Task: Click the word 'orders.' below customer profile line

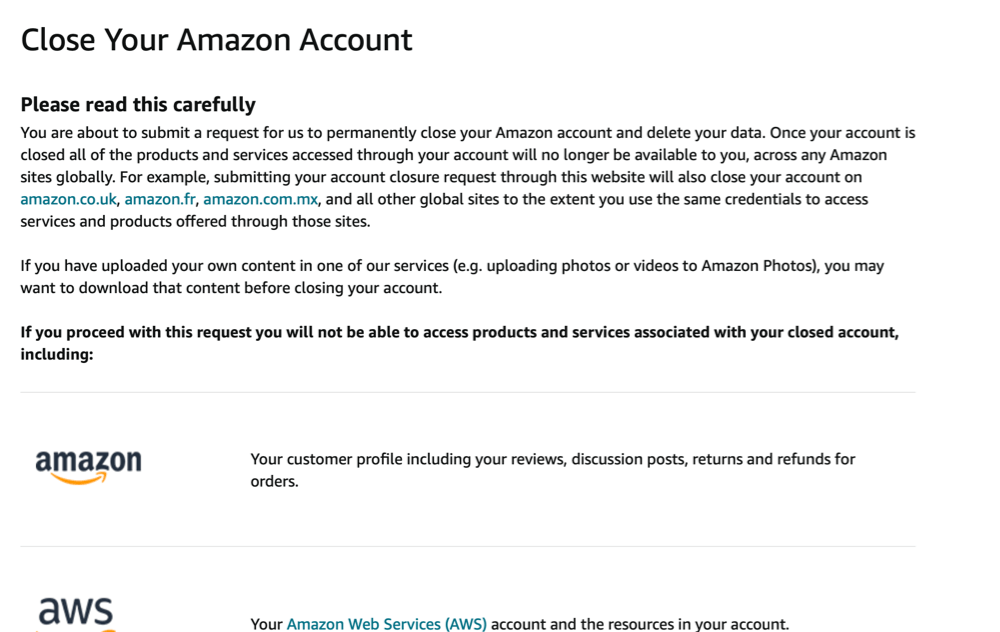Action: click(x=274, y=482)
